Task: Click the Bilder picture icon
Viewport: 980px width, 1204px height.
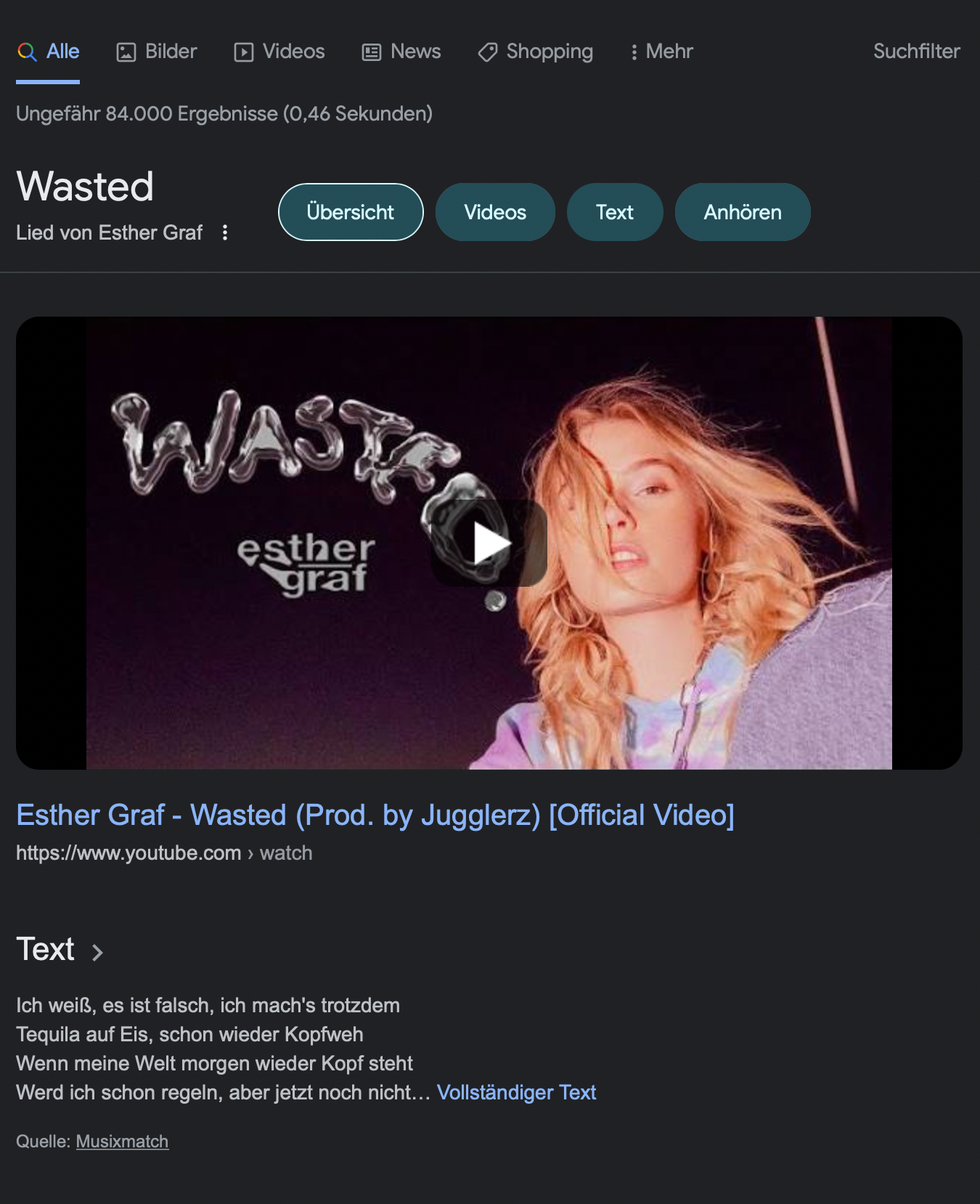Action: (126, 52)
